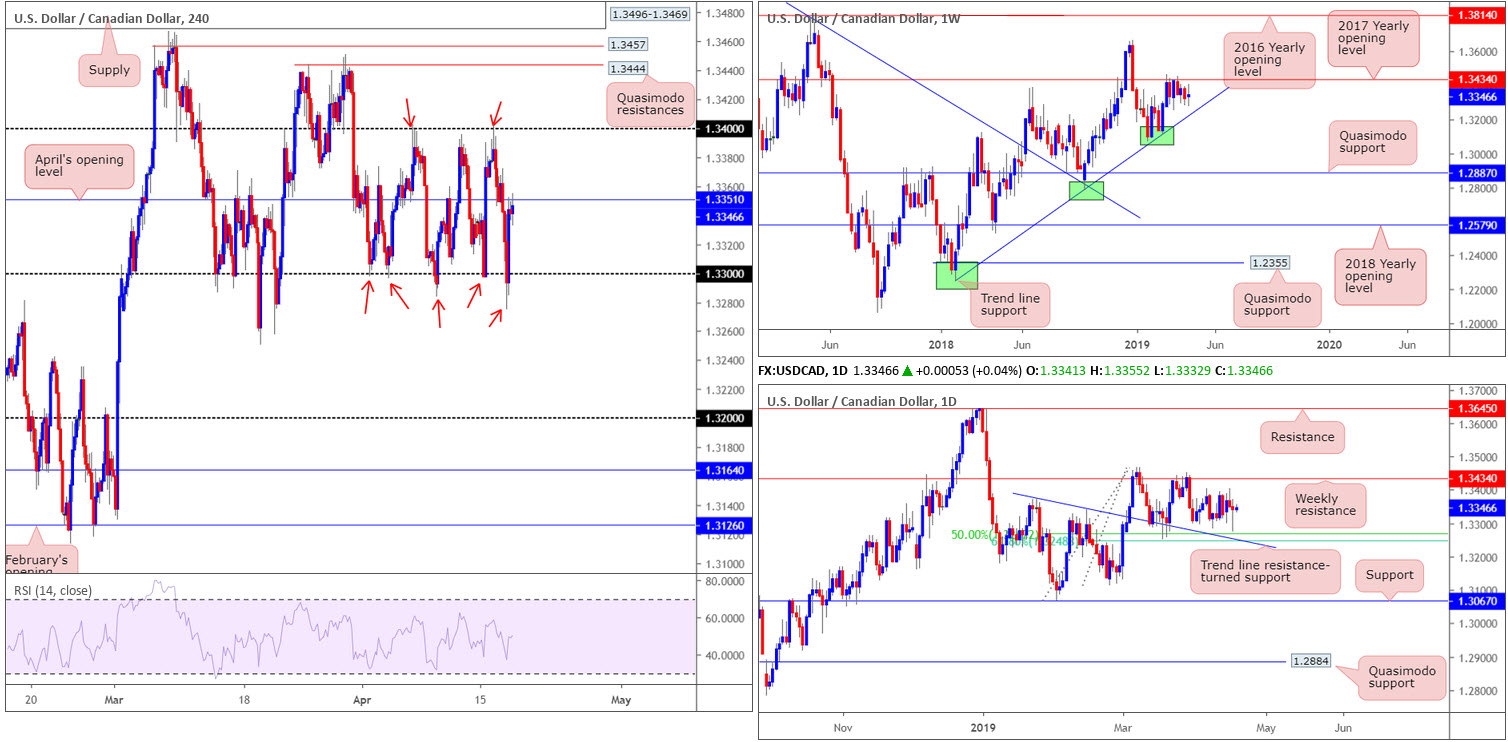Screen dimensions: 1508x742
Task: Select the 1.3457 price label
Action: coord(627,46)
